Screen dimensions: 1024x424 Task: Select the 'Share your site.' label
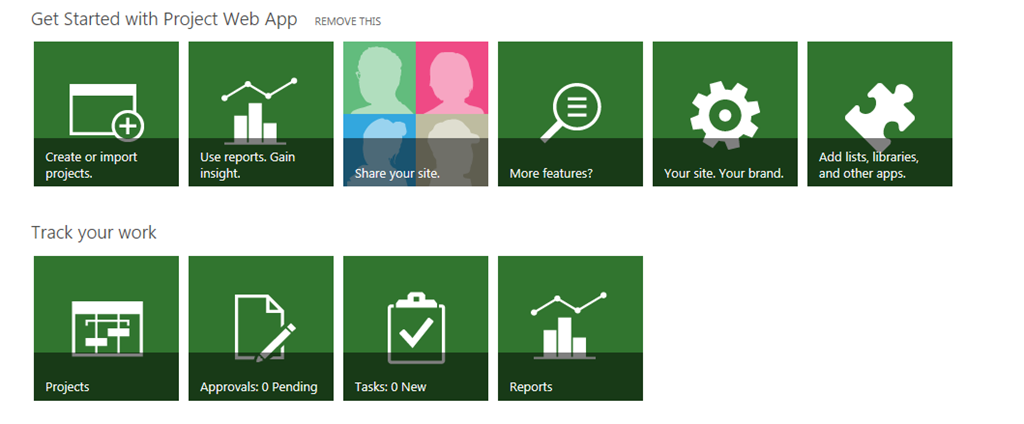(x=397, y=174)
